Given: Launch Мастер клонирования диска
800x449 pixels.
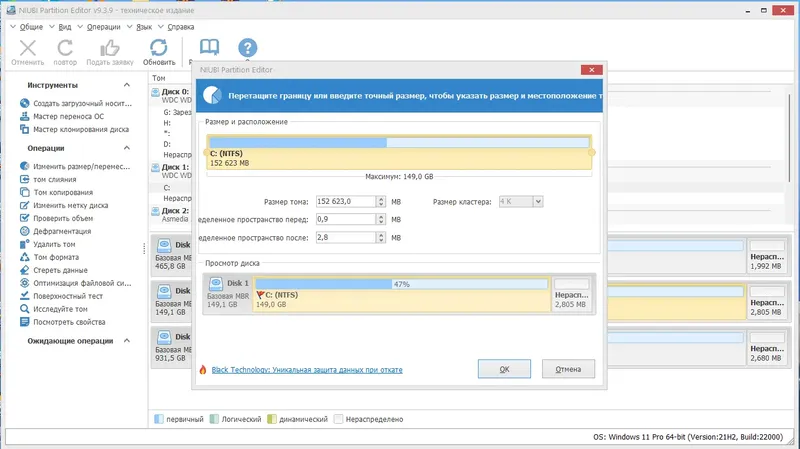Looking at the screenshot, I should [74, 129].
